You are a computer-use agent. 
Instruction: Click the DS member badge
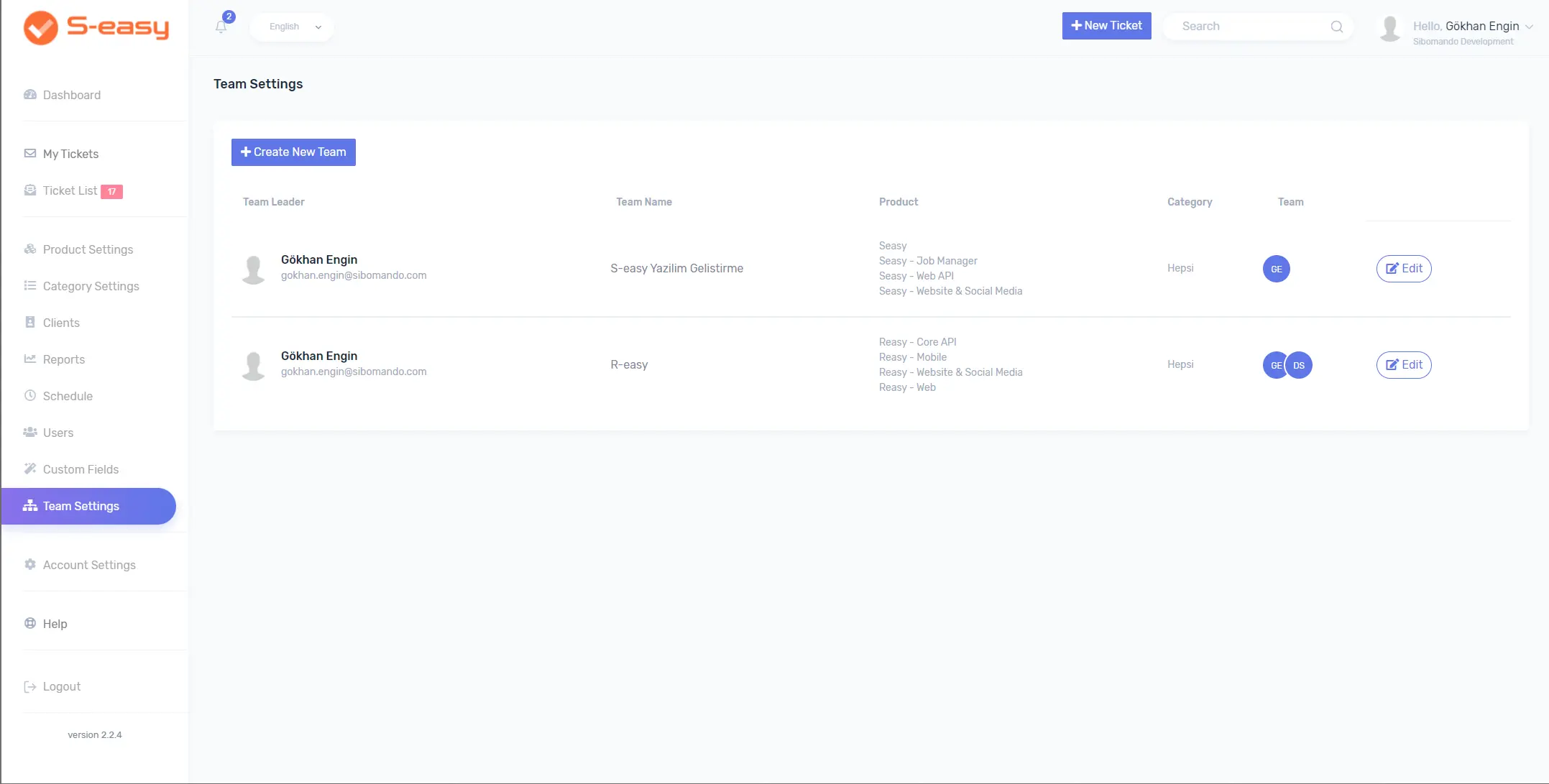pyautogui.click(x=1299, y=365)
